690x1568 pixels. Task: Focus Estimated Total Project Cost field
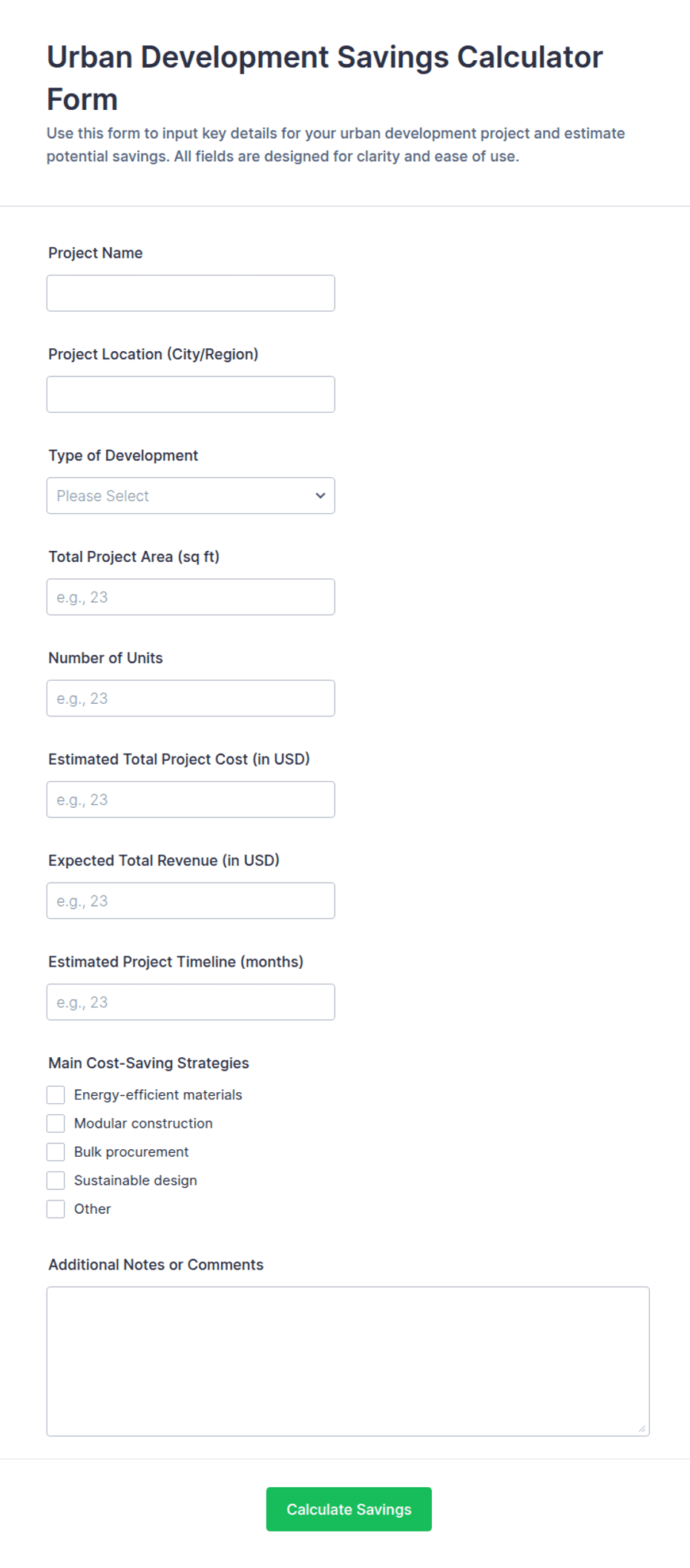[191, 800]
